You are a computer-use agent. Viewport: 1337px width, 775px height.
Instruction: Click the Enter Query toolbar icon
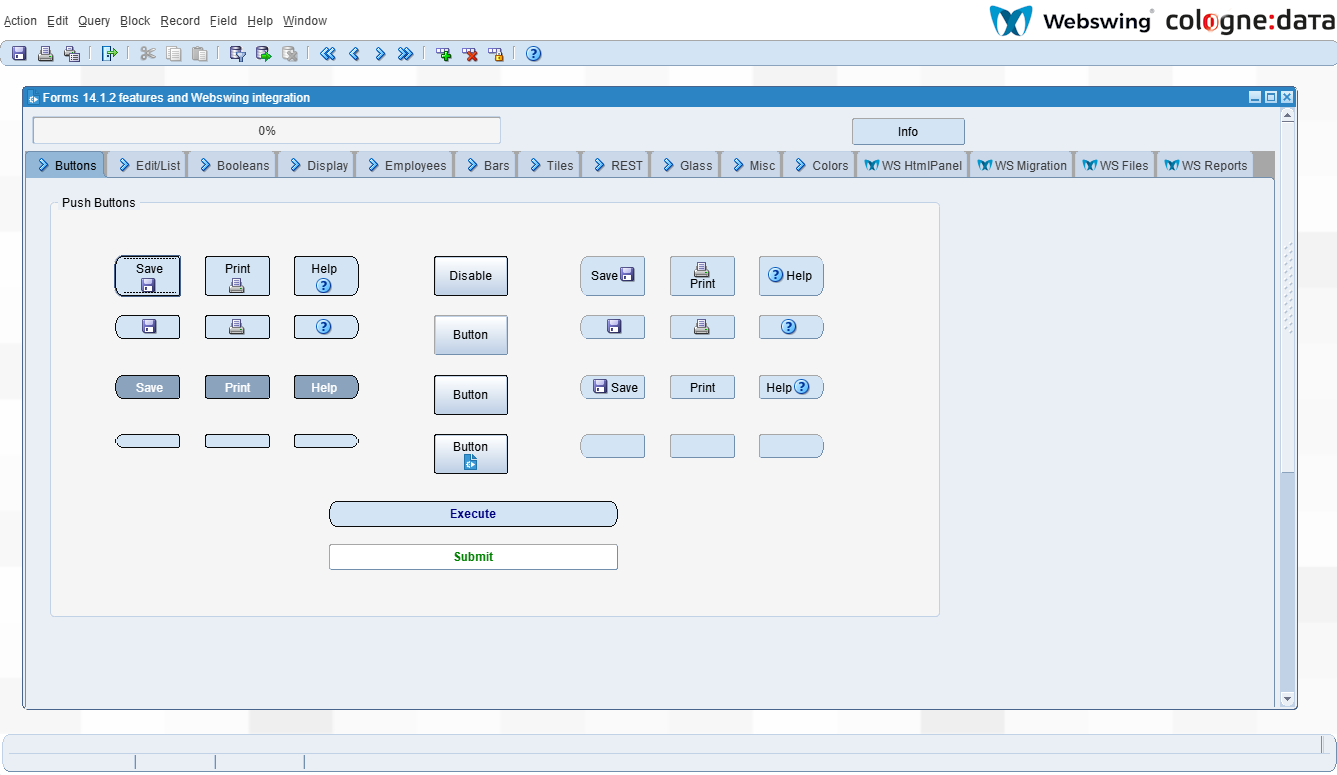(237, 54)
